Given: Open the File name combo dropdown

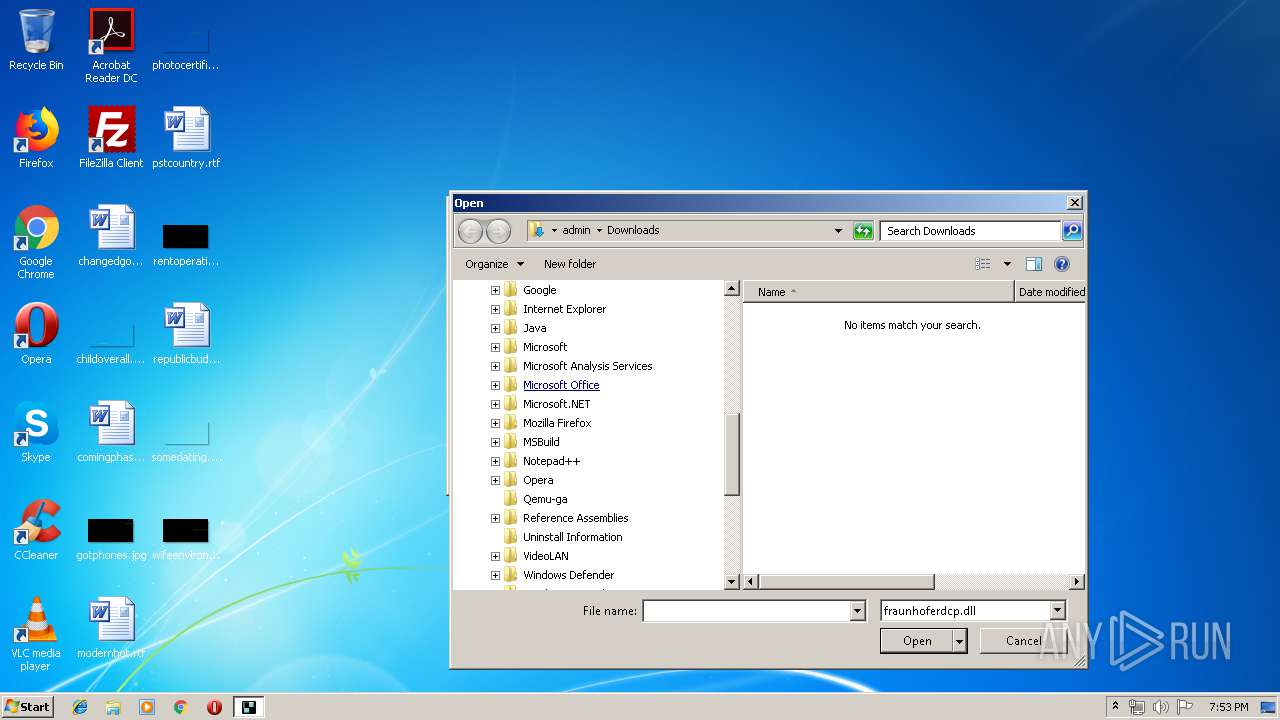Looking at the screenshot, I should pyautogui.click(x=857, y=611).
